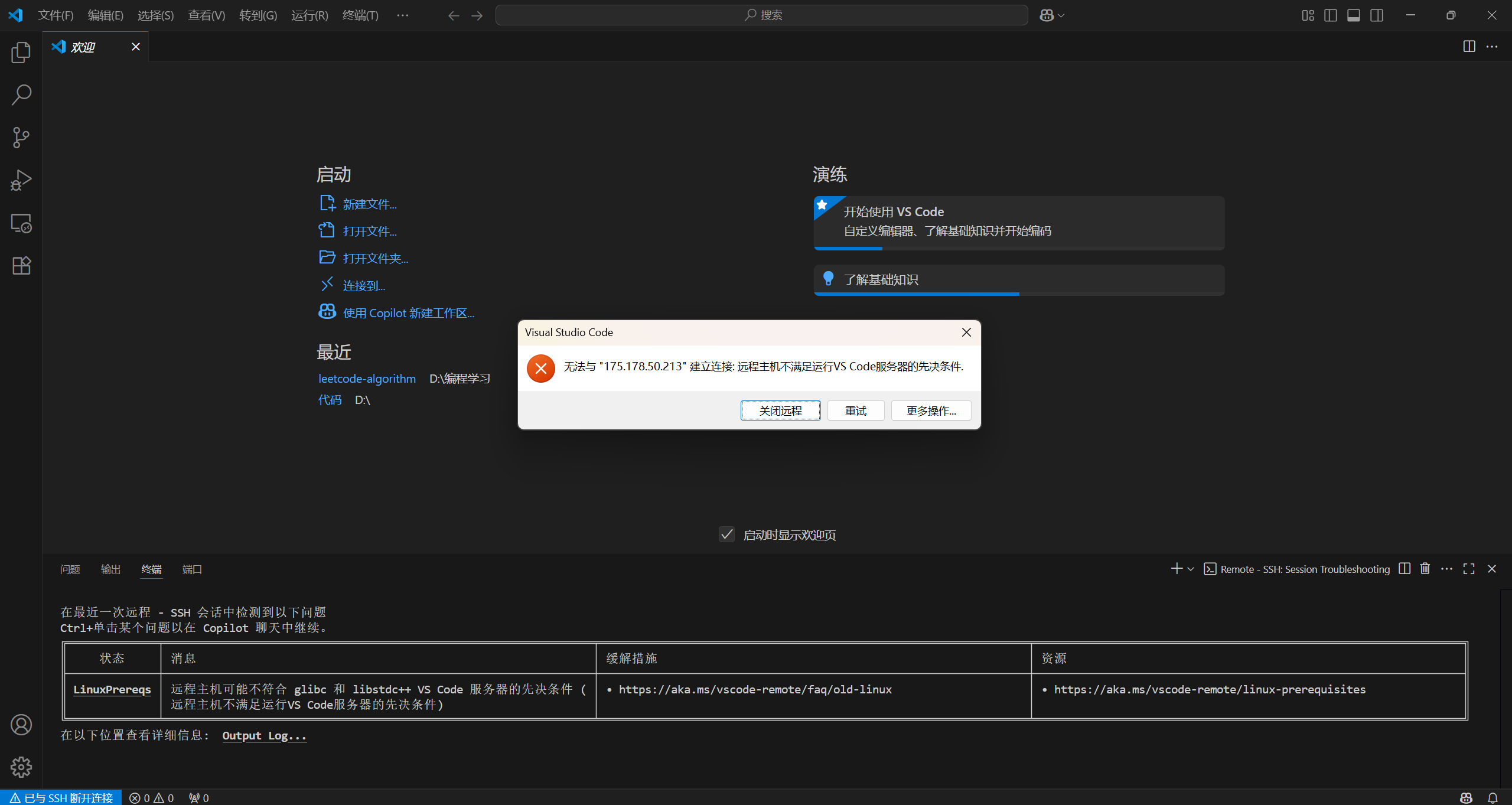Open the Accounts menu icon
This screenshot has width=1512, height=805.
[x=21, y=725]
